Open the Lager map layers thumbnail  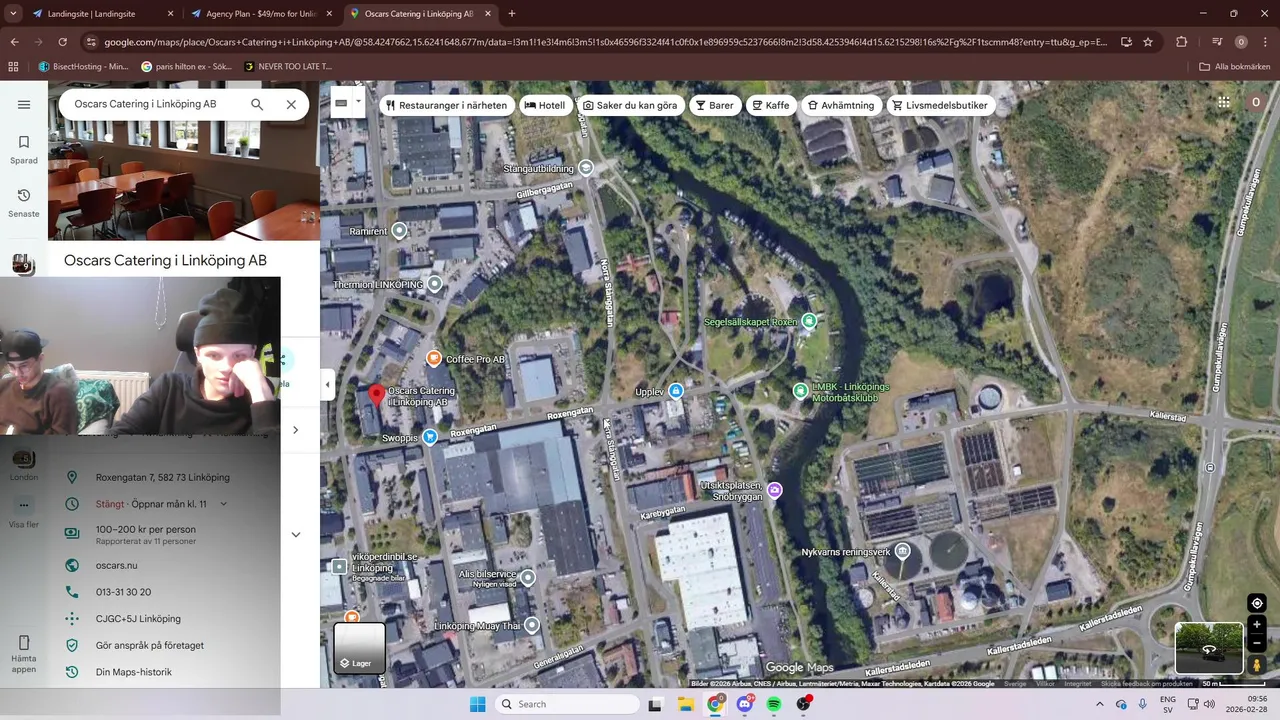(359, 647)
